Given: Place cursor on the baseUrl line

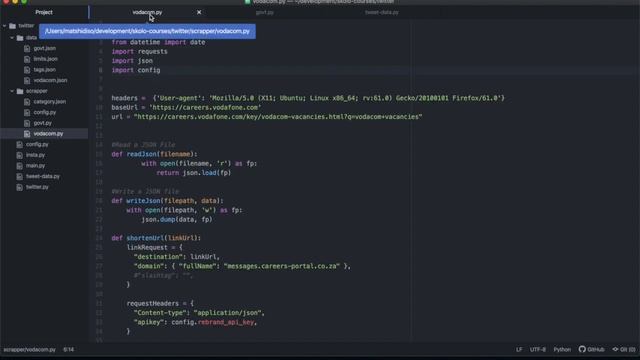Looking at the screenshot, I should 186,108.
